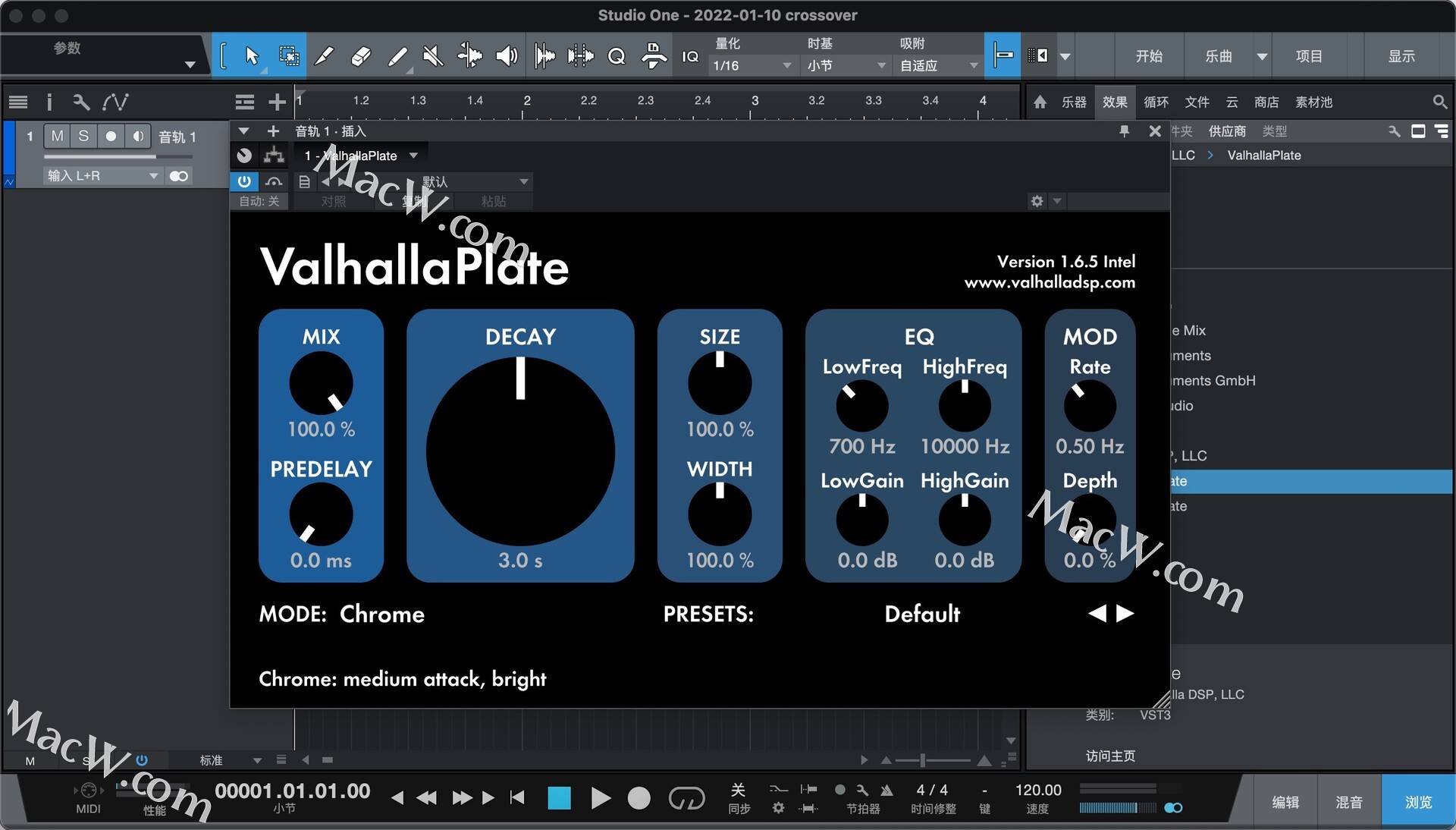Mute track 1 with M button
This screenshot has width=1456, height=830.
point(57,136)
